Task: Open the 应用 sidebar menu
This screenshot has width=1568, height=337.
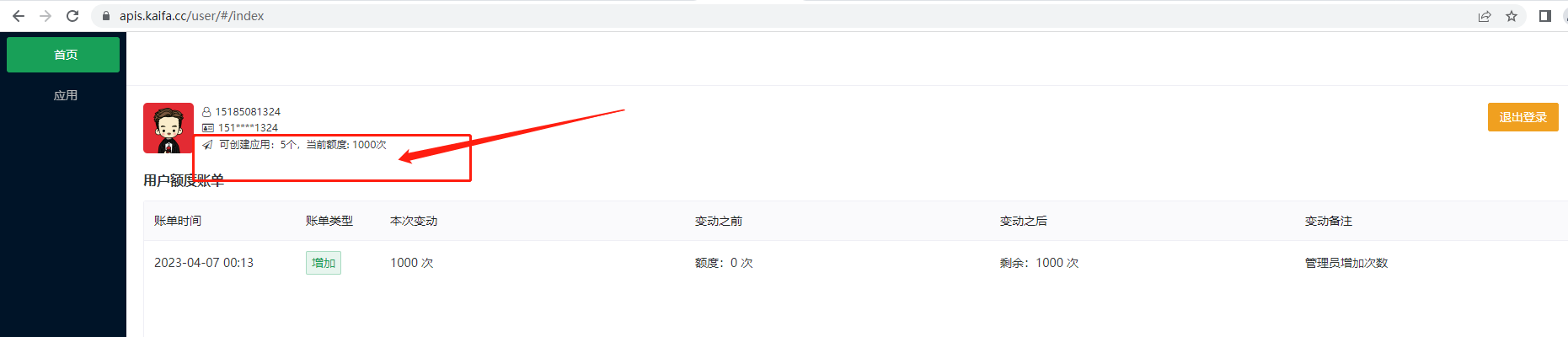Action: (63, 95)
